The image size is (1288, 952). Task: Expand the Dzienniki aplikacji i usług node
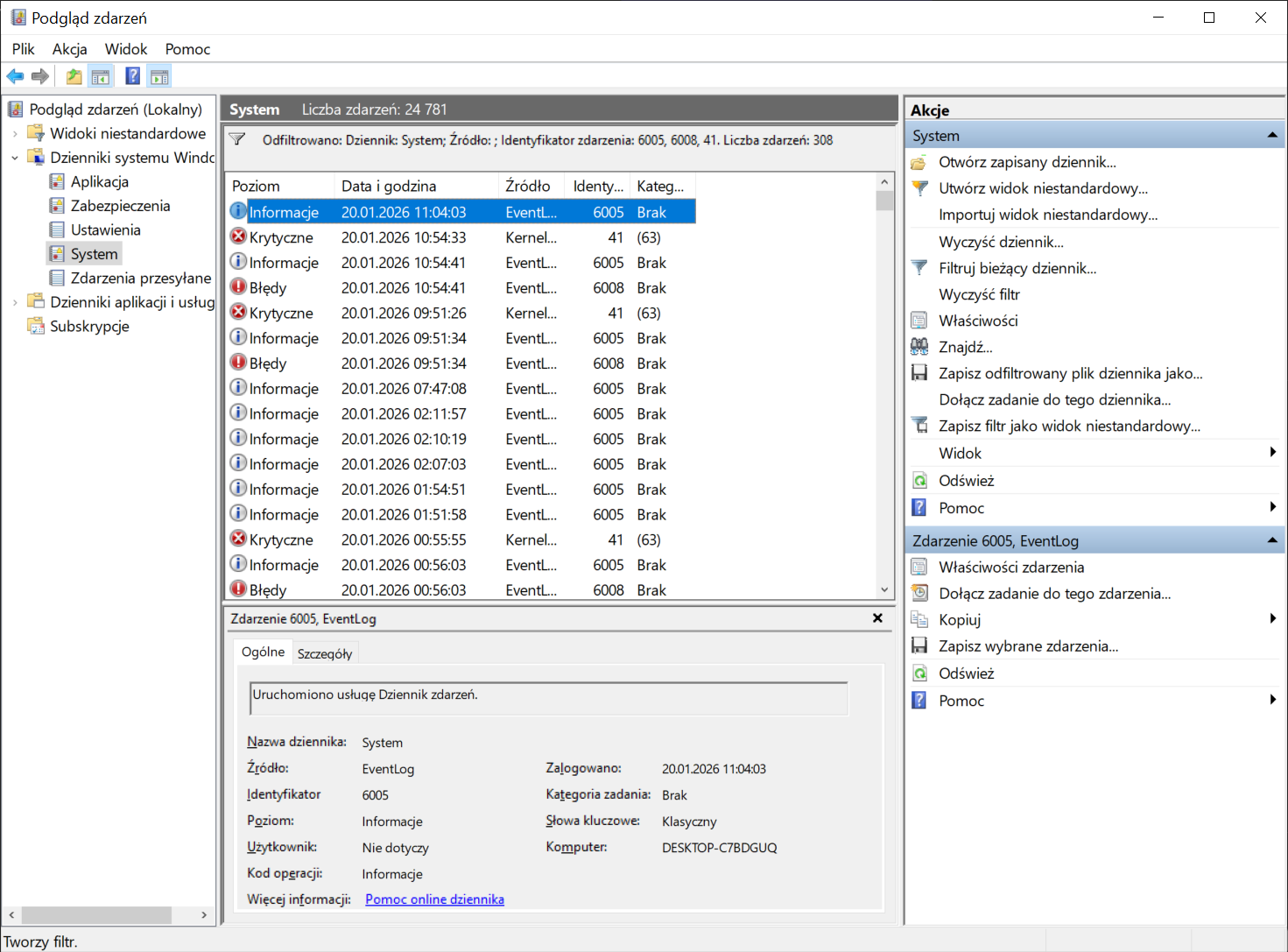pyautogui.click(x=15, y=302)
